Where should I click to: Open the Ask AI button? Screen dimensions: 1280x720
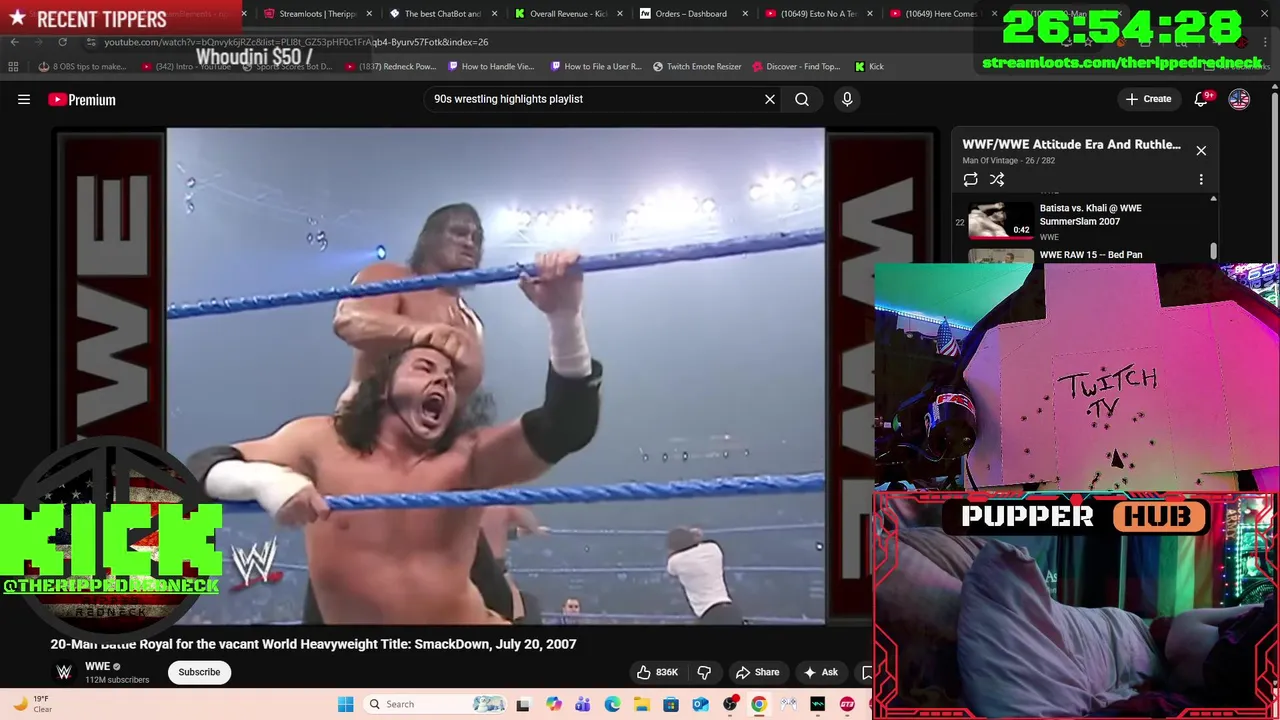[x=820, y=672]
